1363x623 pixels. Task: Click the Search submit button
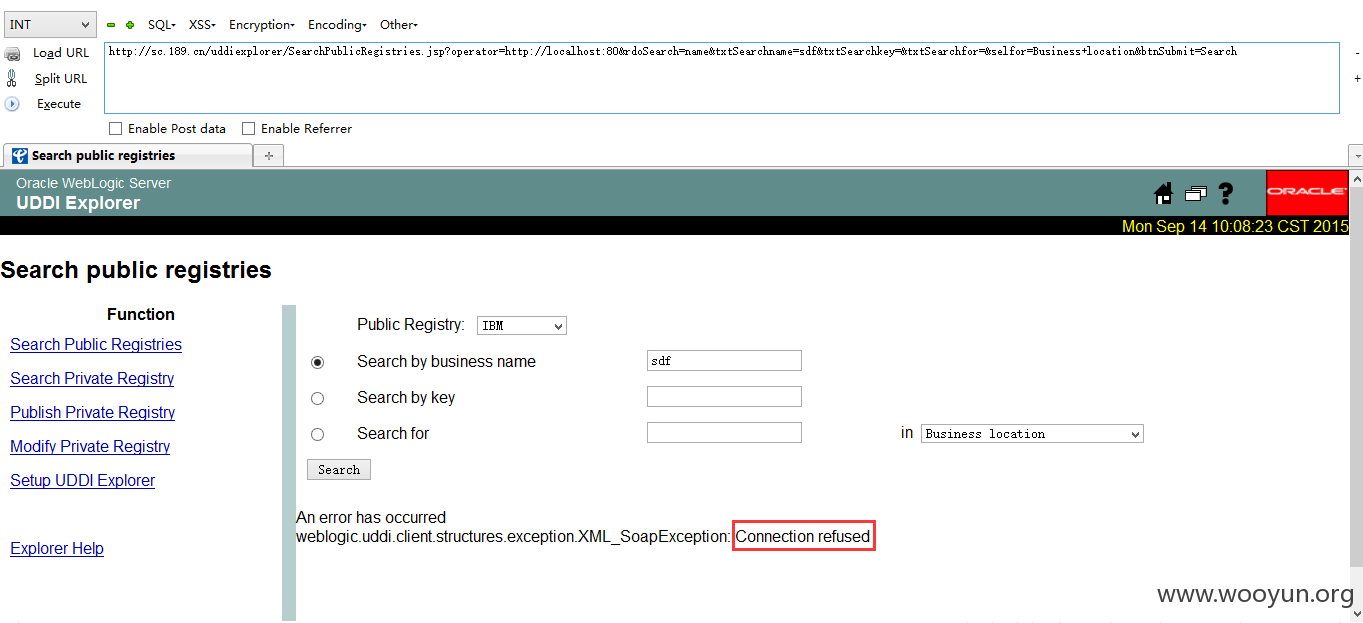pyautogui.click(x=339, y=470)
